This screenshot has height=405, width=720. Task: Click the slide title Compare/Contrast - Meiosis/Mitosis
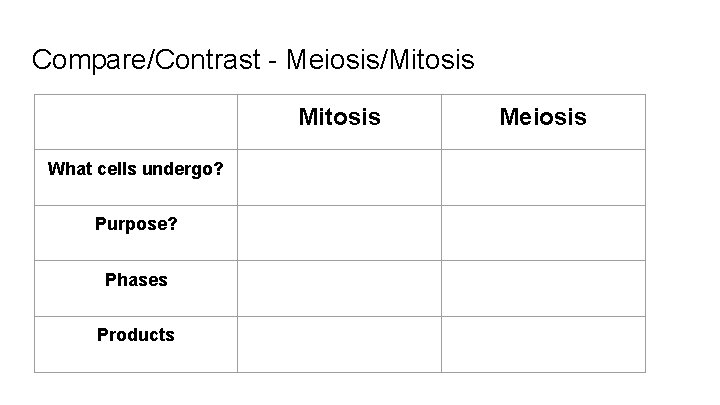coord(253,60)
